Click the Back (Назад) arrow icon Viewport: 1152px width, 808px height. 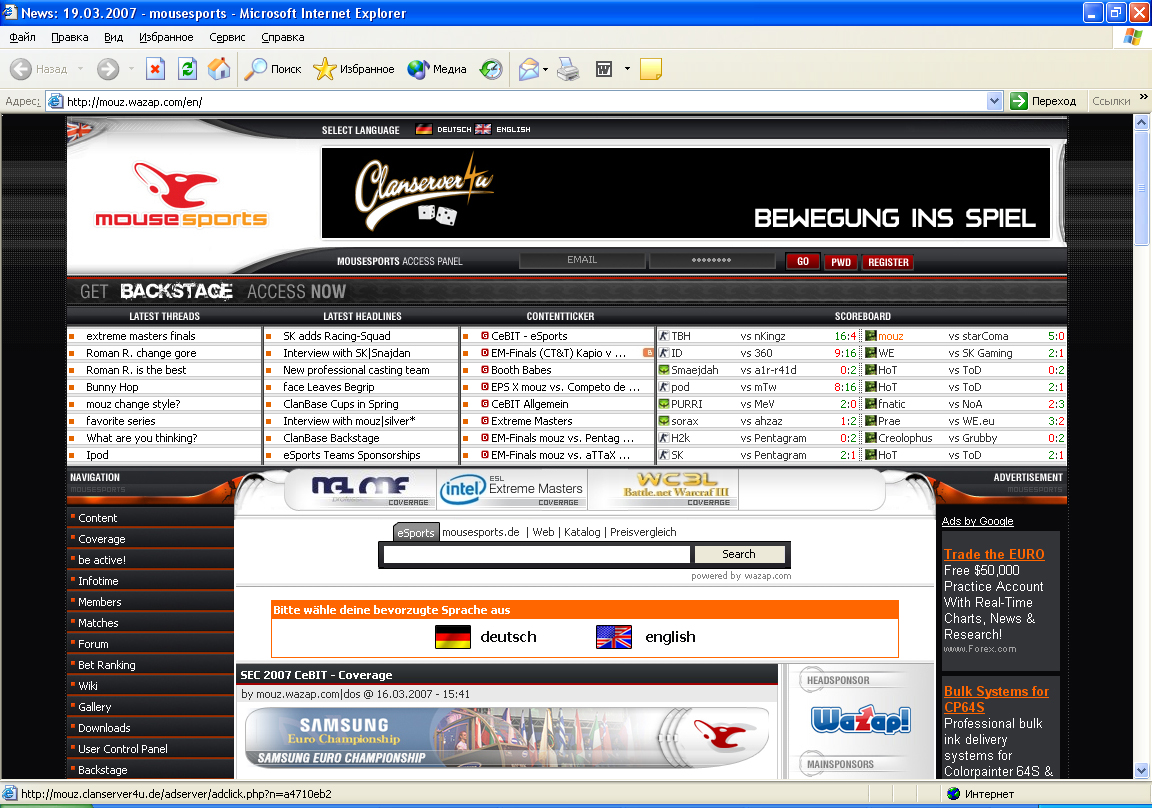coord(21,69)
